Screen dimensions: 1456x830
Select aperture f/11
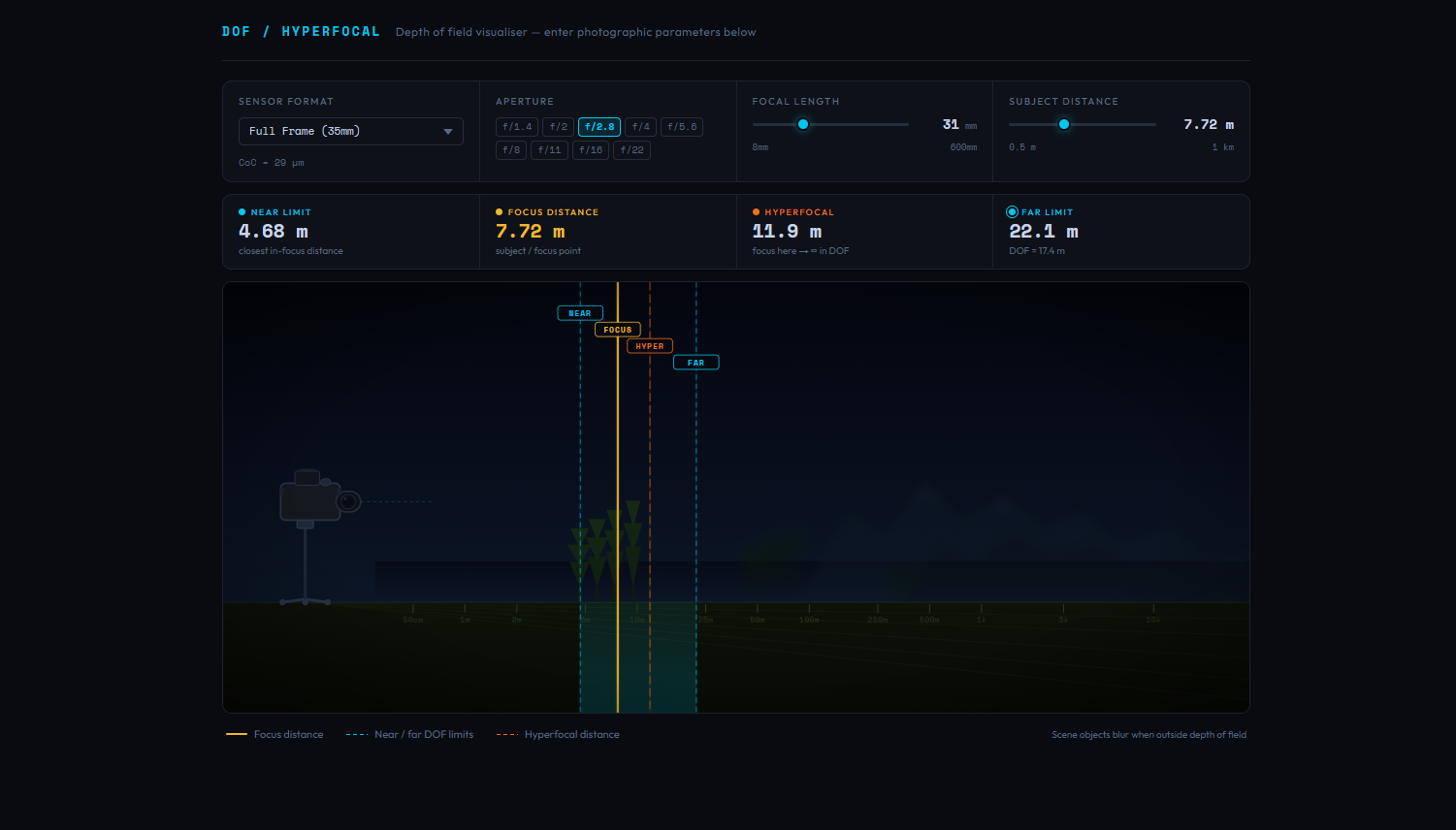[549, 150]
